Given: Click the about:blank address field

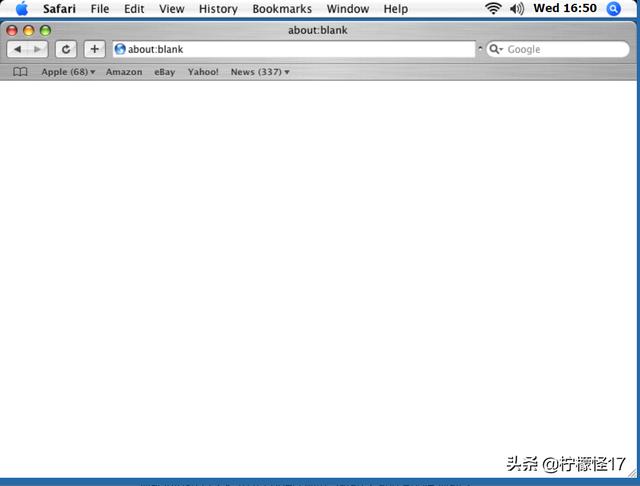Looking at the screenshot, I should 300,49.
